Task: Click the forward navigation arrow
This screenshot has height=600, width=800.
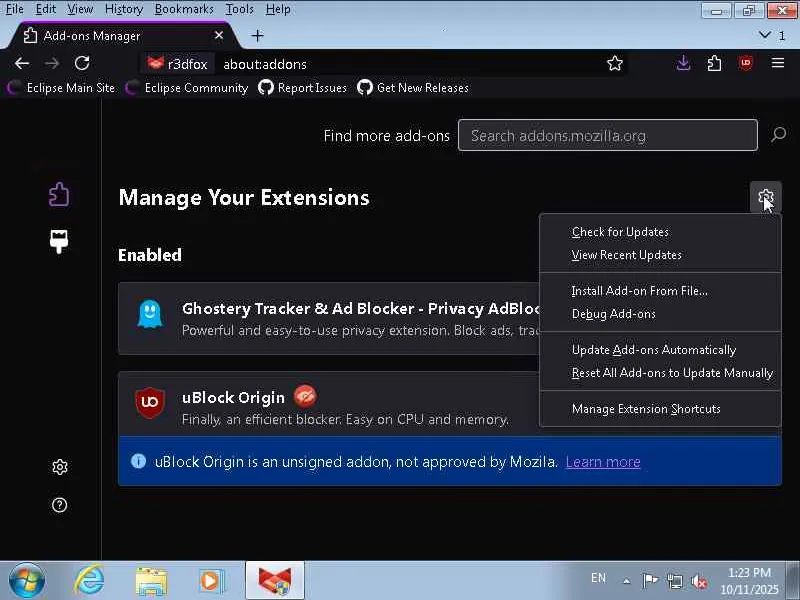Action: point(52,63)
